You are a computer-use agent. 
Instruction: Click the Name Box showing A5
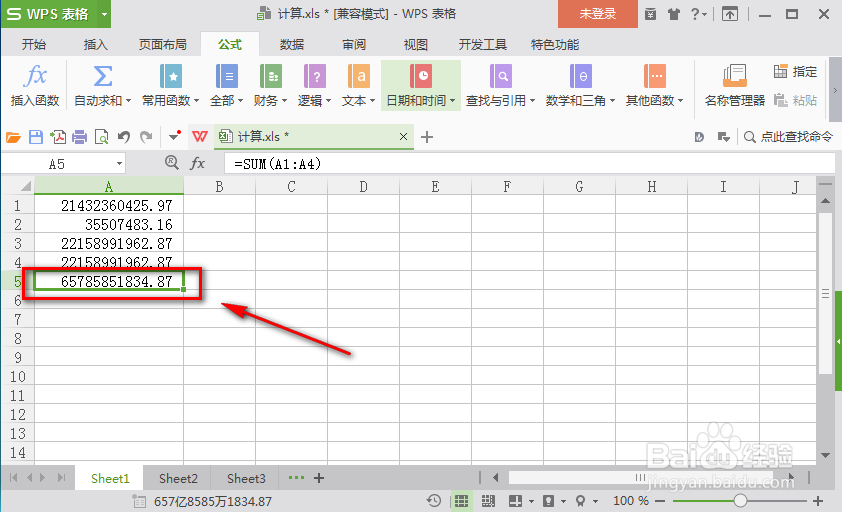57,164
